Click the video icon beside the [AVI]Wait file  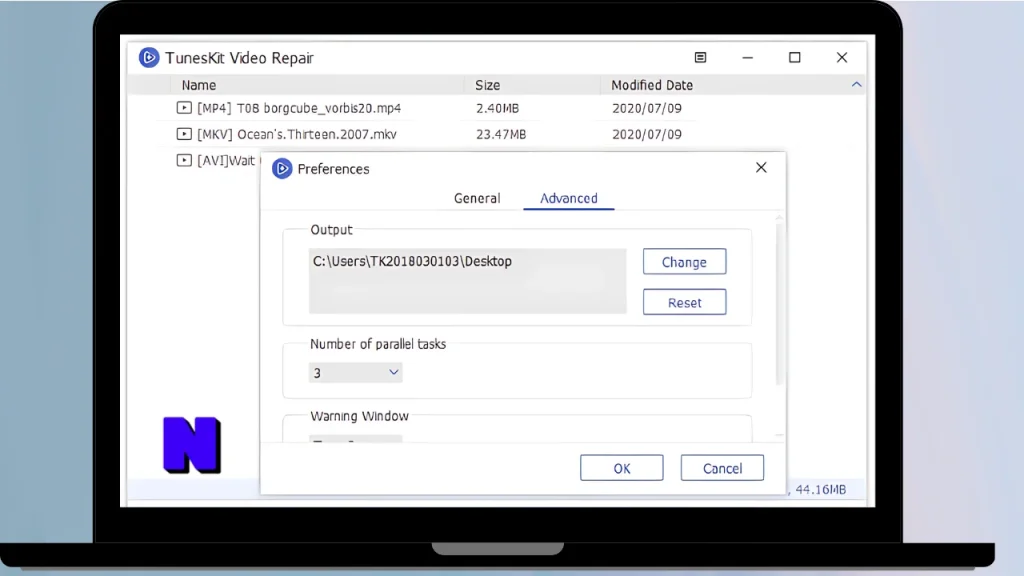point(184,160)
